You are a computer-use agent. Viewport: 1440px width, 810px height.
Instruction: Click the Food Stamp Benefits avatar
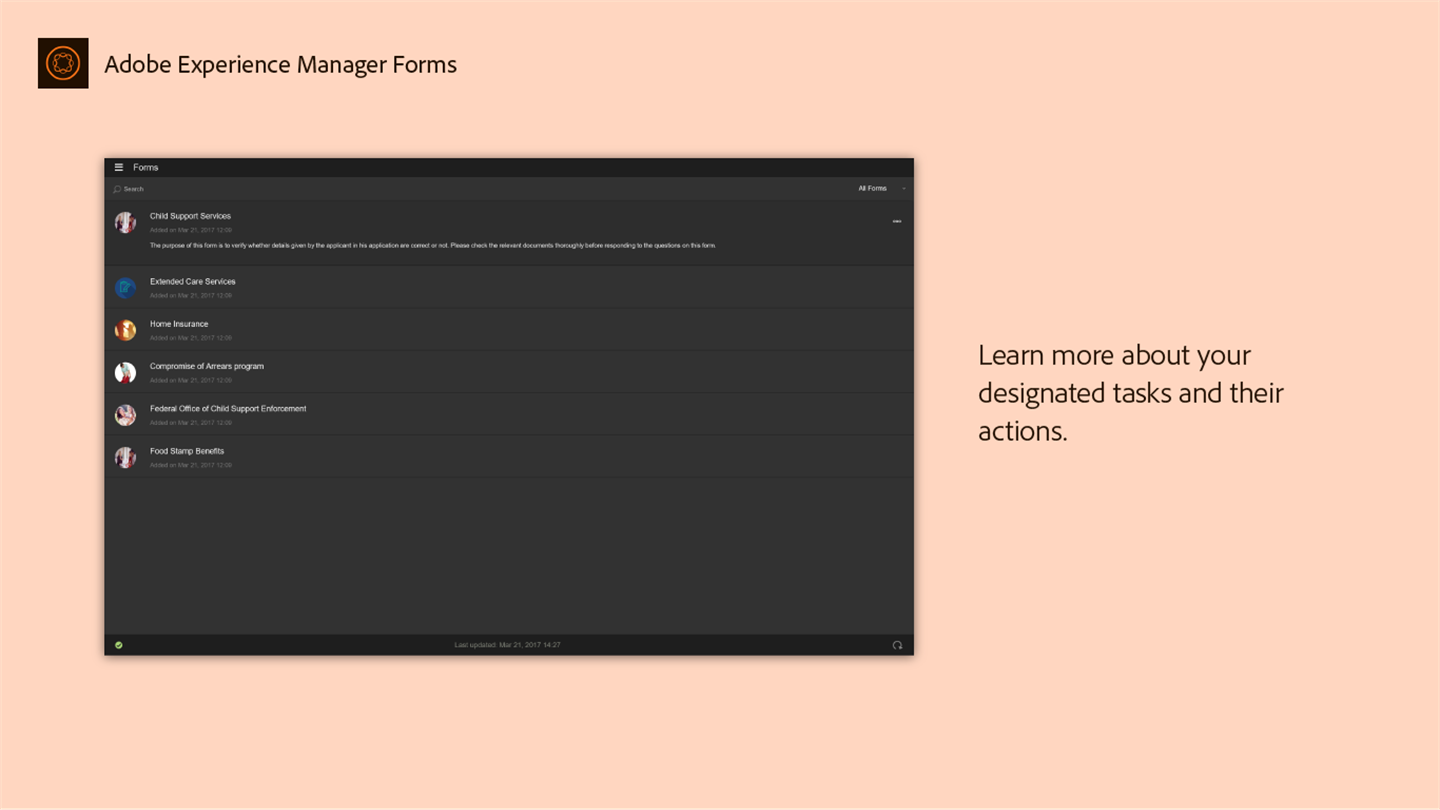coord(125,457)
